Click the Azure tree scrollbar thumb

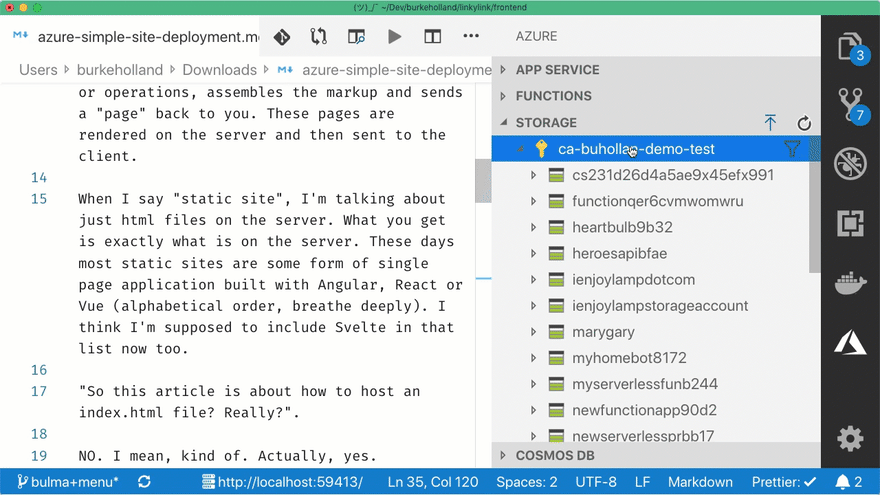815,204
